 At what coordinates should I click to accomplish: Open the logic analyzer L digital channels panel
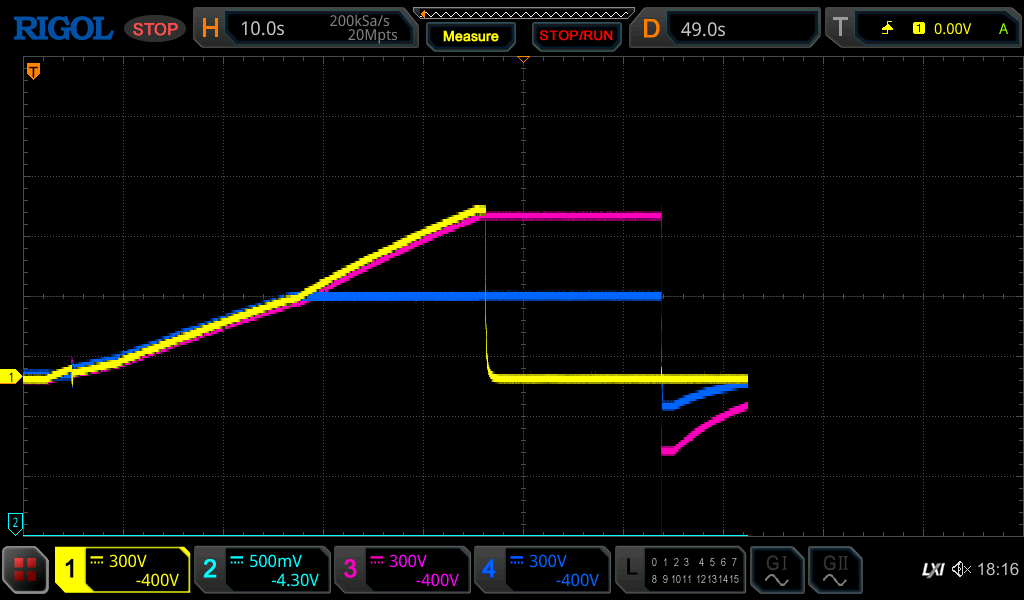(x=680, y=570)
